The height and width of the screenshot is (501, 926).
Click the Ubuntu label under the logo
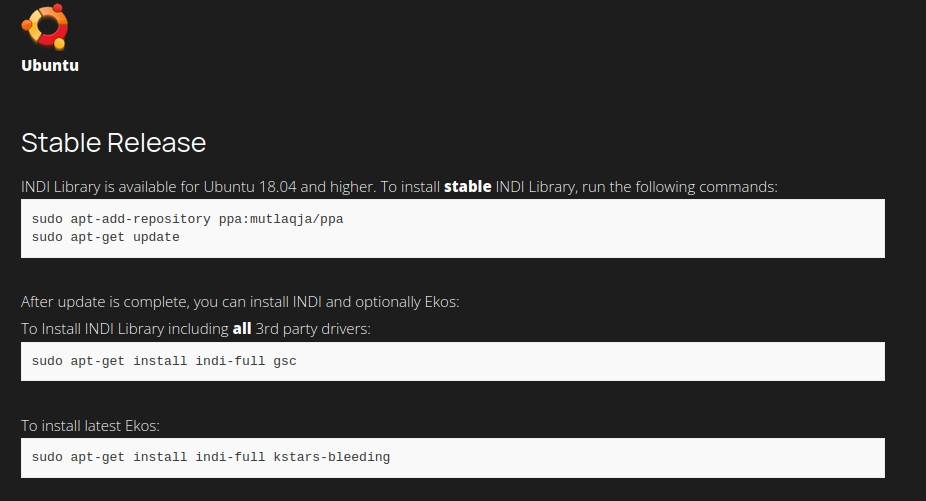point(50,66)
